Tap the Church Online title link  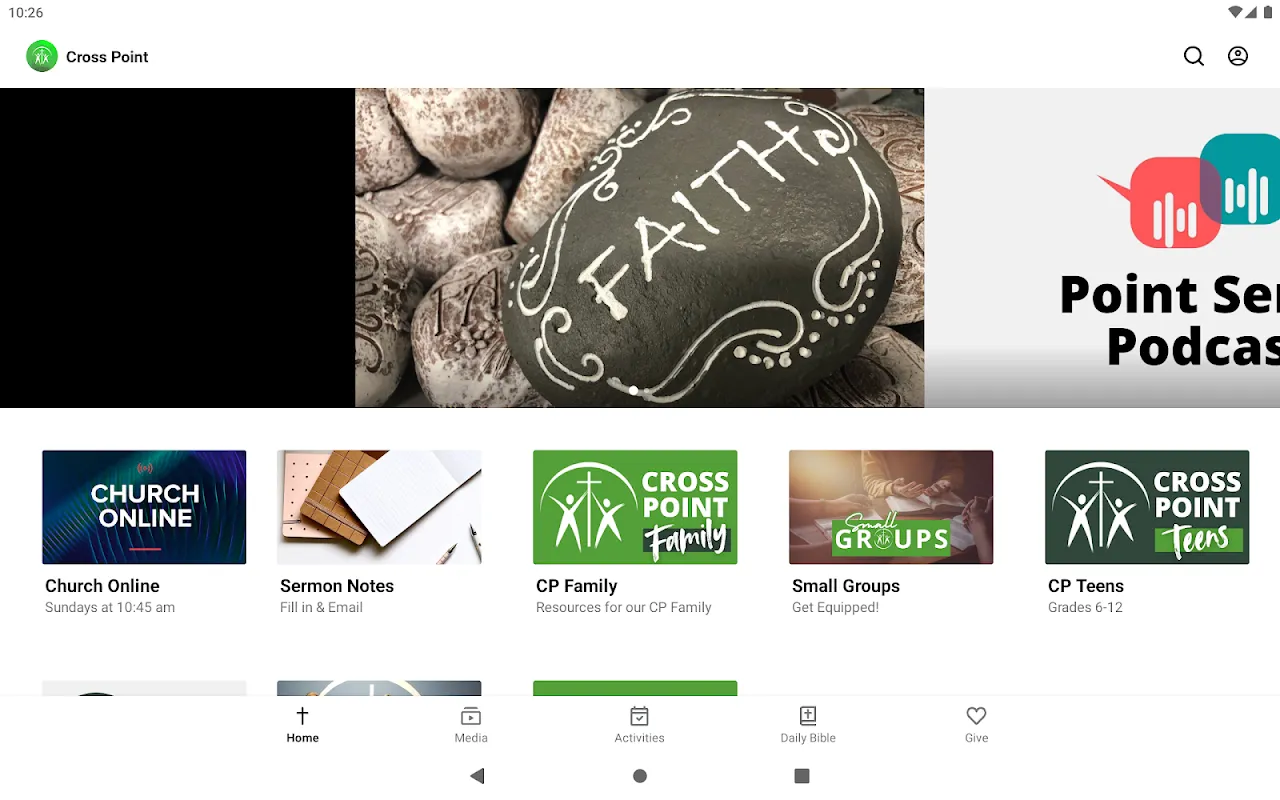102,586
